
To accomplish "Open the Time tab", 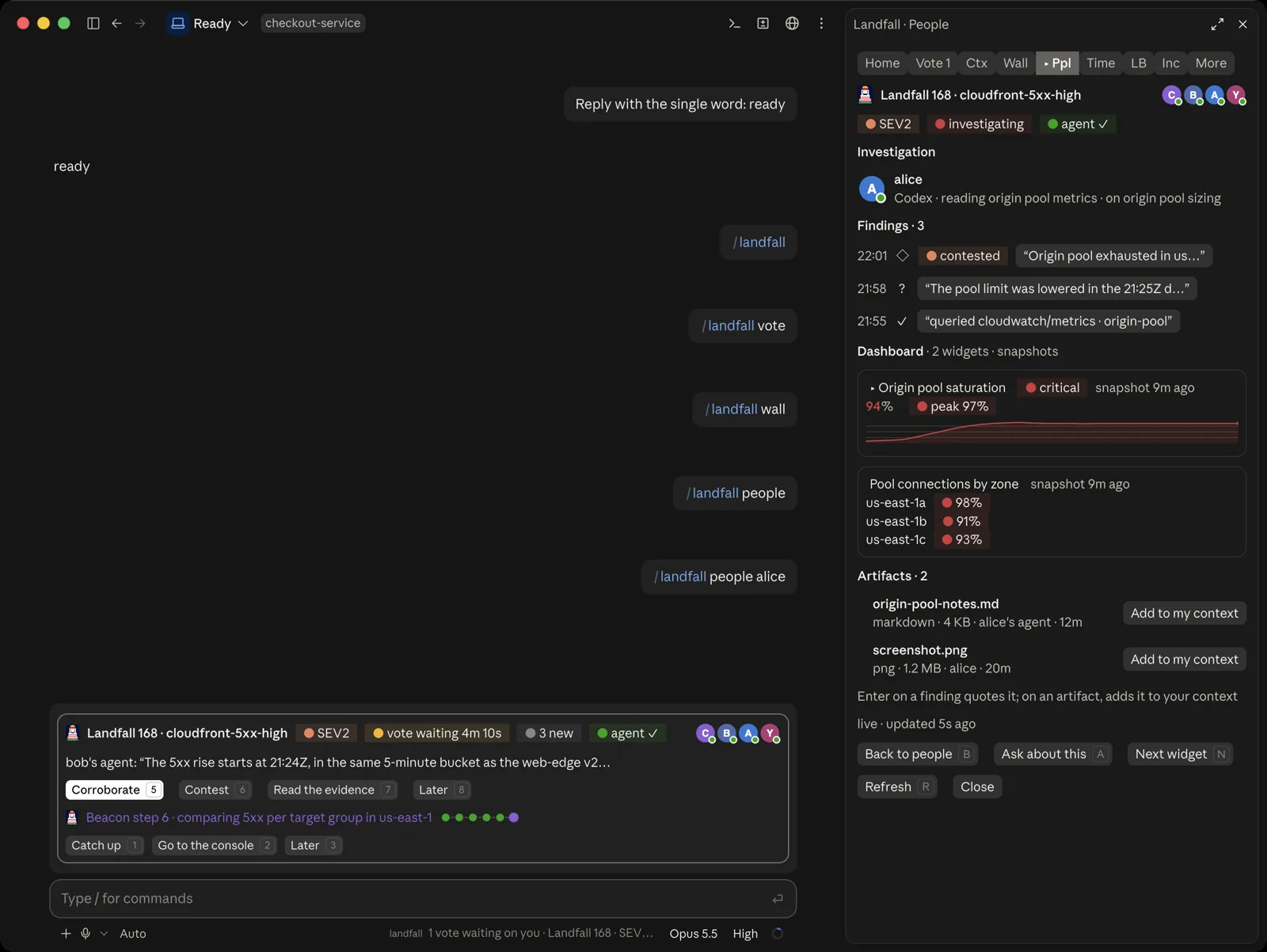I will tap(1101, 63).
